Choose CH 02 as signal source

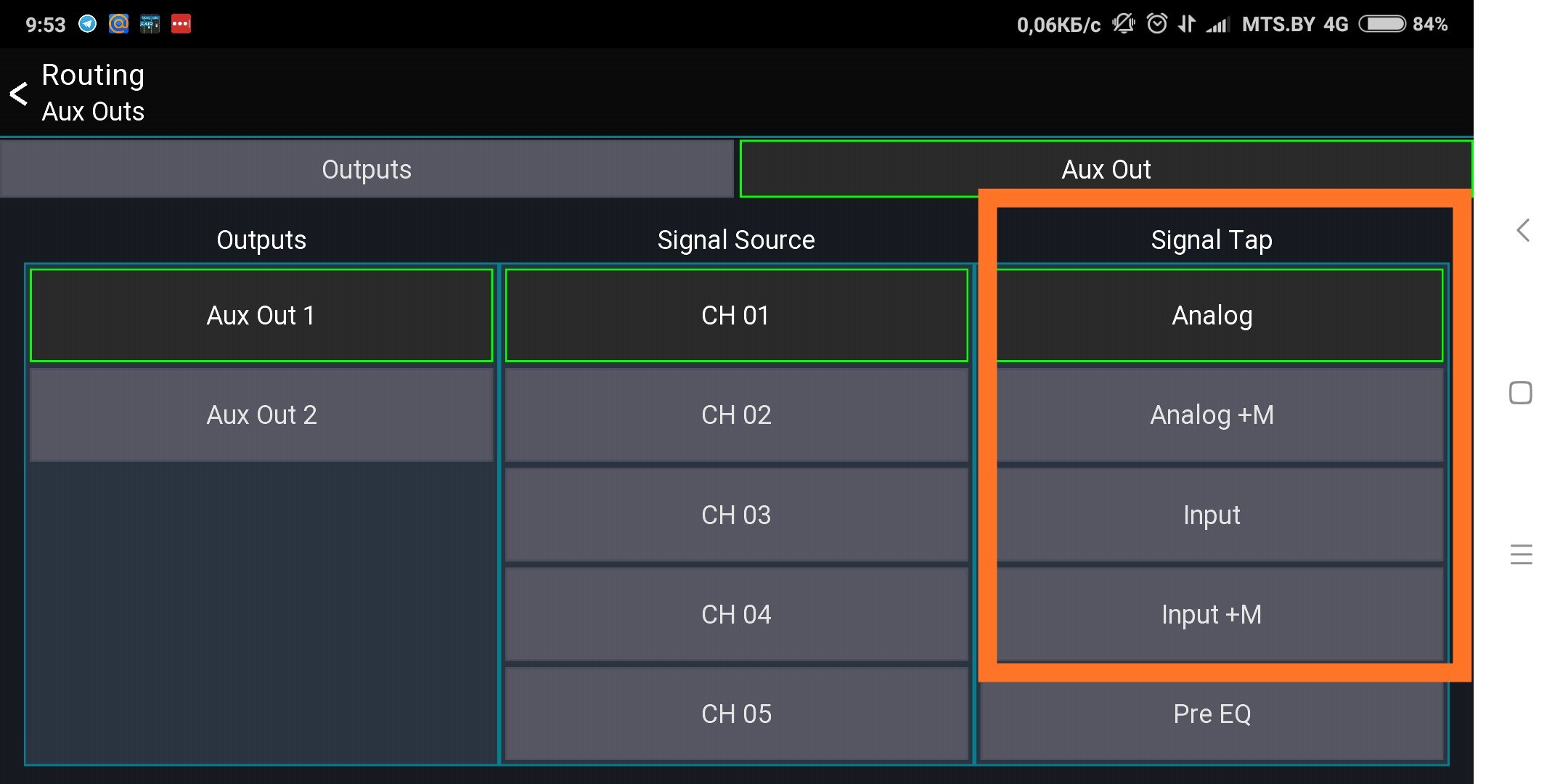coord(736,415)
